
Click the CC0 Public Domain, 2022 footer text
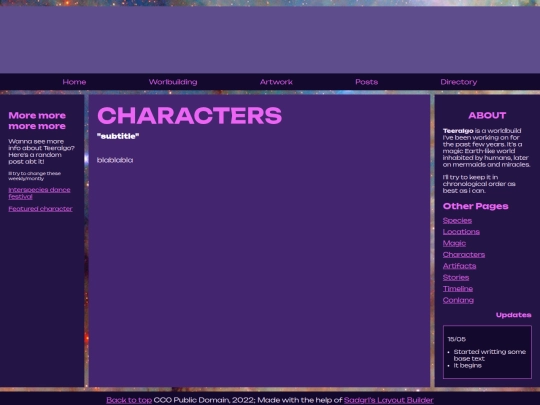coord(204,400)
